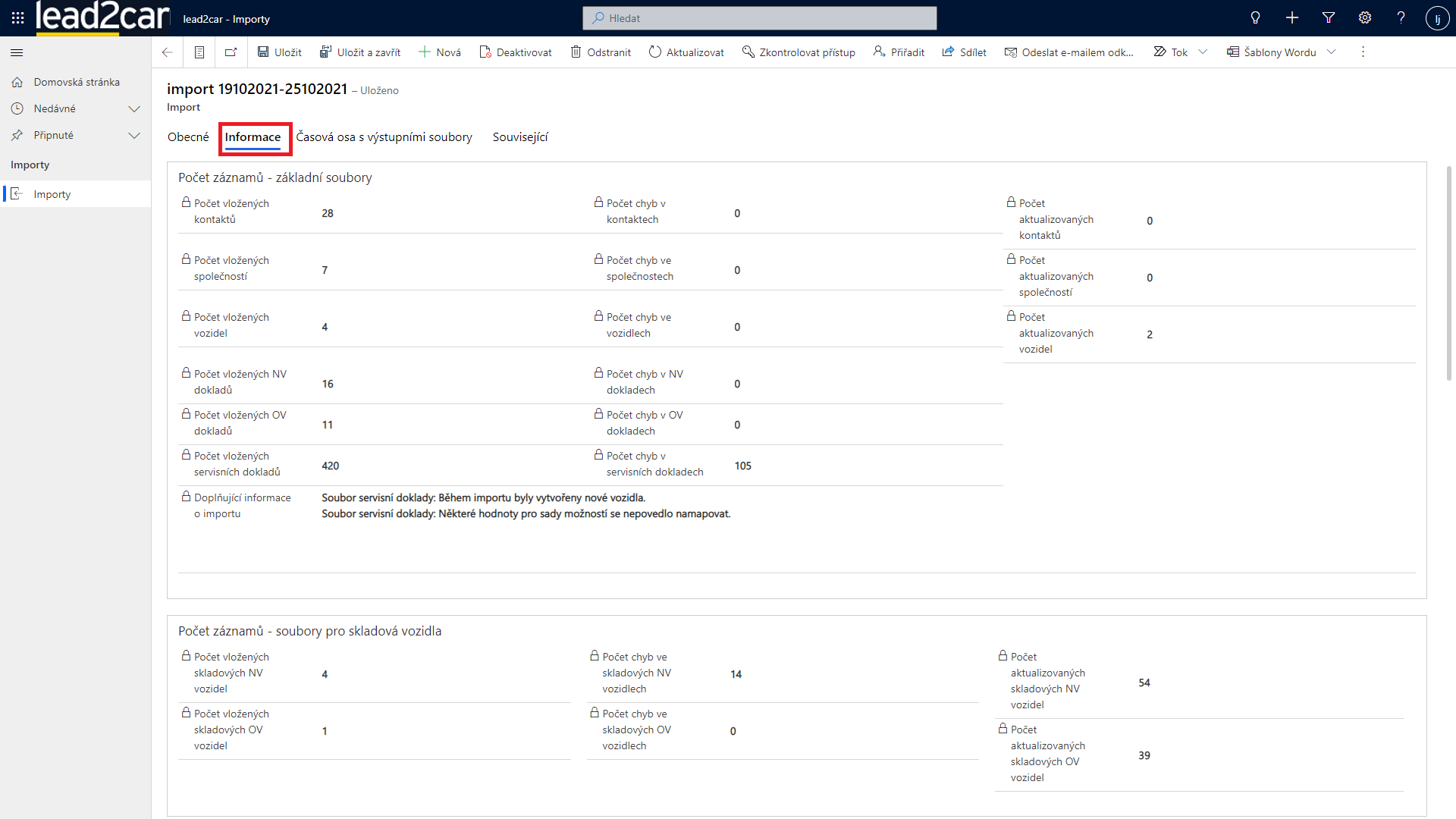This screenshot has width=1456, height=819.
Task: Open the Šablony Wordu dropdown chevron
Action: click(1332, 52)
